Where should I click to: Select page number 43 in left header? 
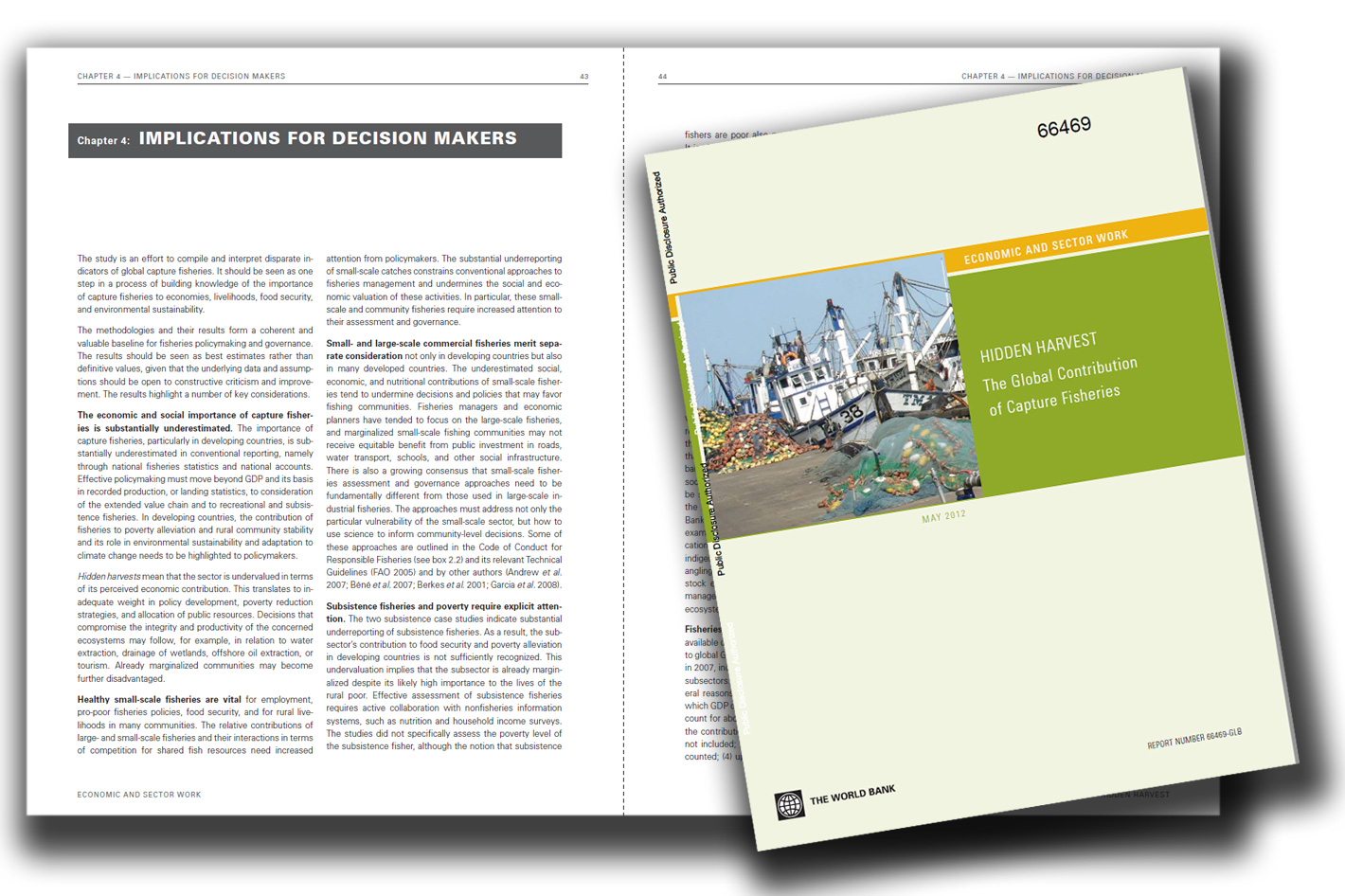(x=583, y=77)
